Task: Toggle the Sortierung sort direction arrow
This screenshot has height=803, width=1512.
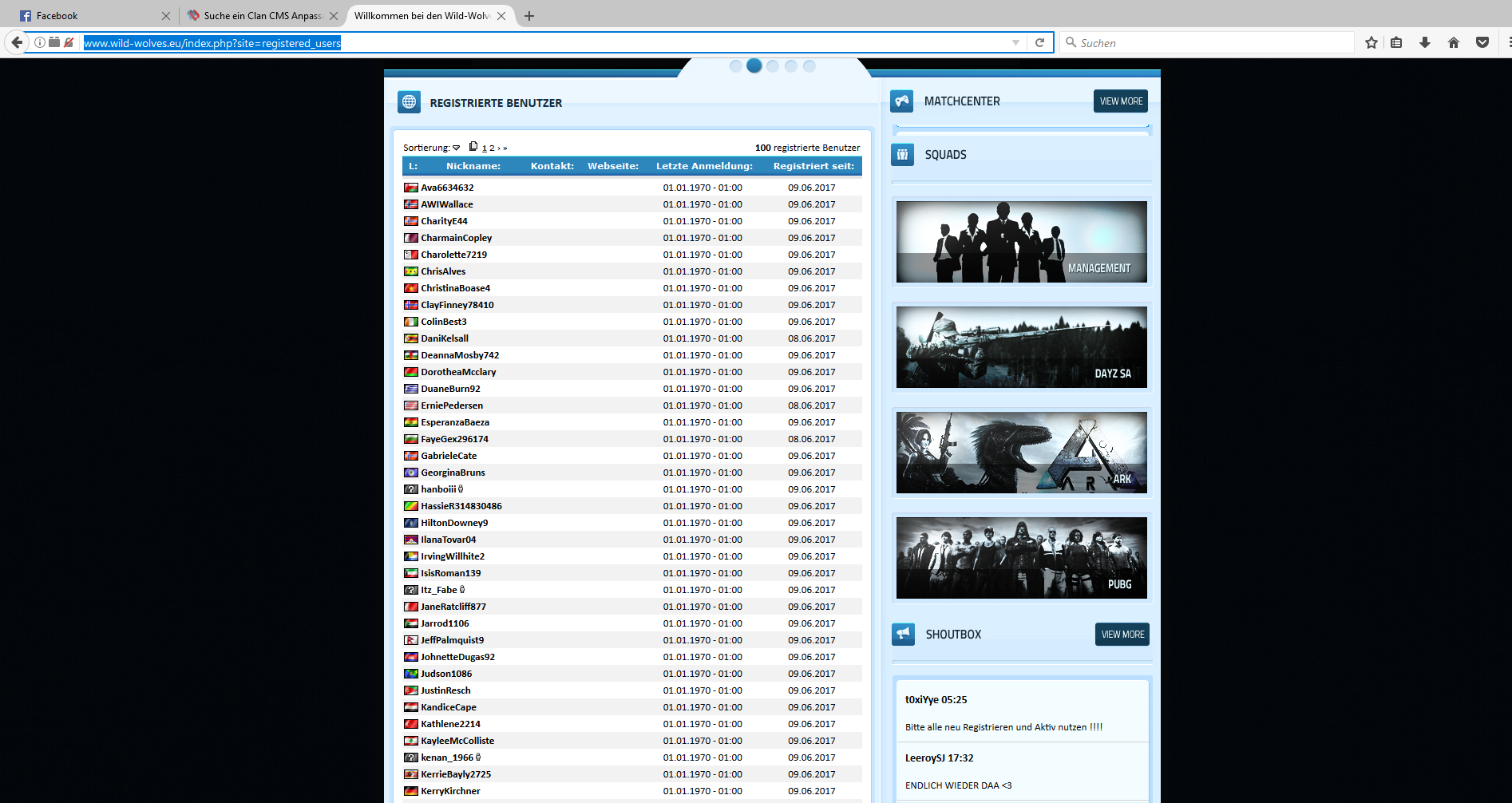Action: (457, 148)
